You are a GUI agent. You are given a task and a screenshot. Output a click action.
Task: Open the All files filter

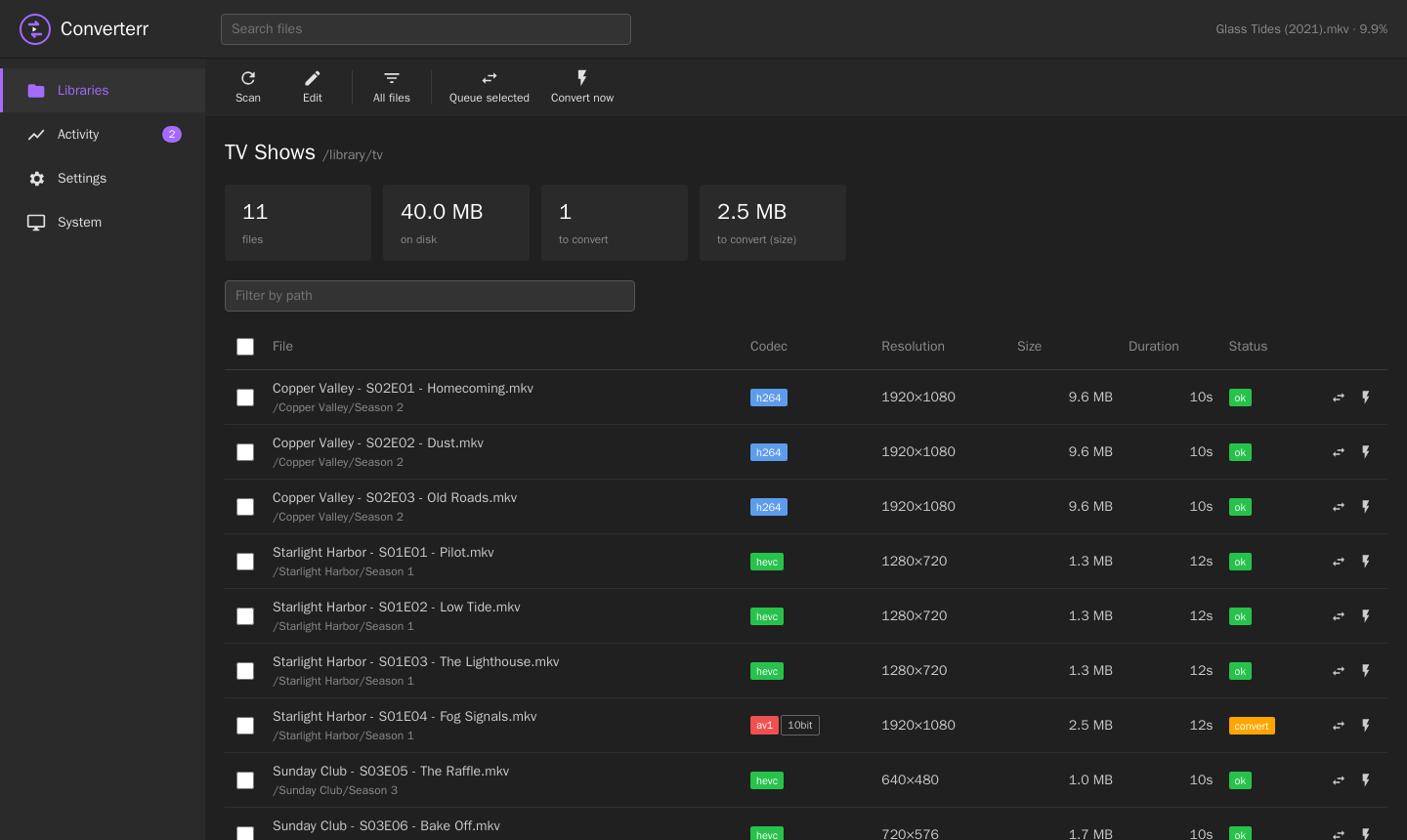[392, 87]
